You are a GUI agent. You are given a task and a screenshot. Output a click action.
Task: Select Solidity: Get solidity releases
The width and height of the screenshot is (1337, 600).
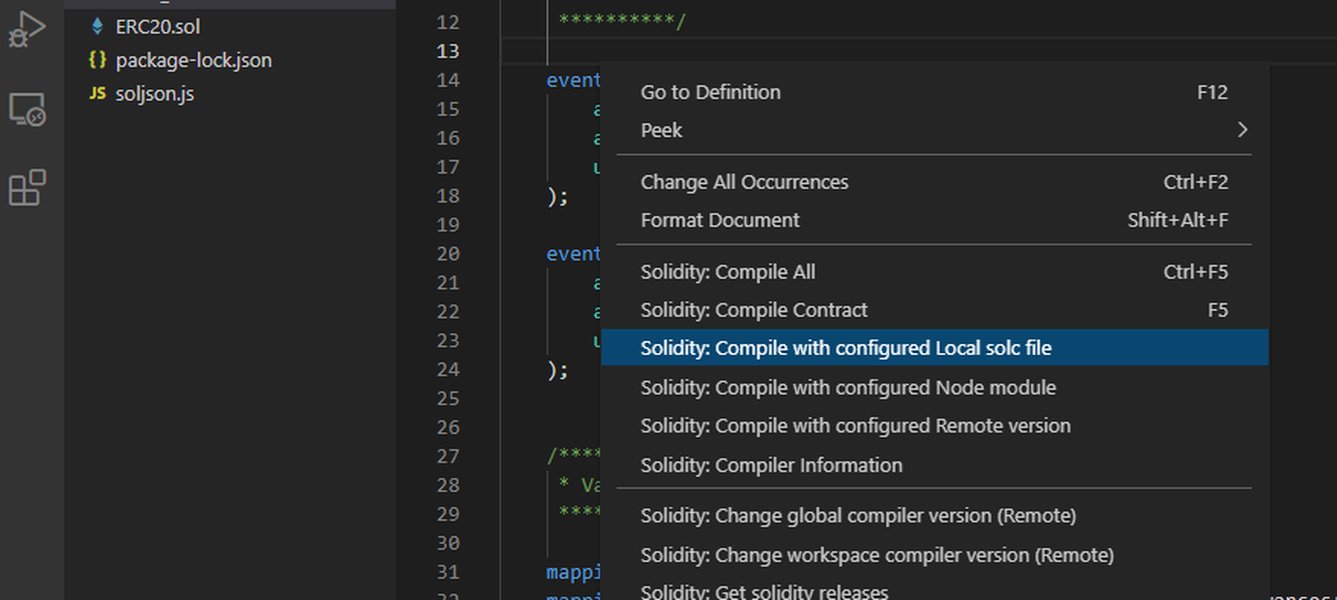click(934, 590)
